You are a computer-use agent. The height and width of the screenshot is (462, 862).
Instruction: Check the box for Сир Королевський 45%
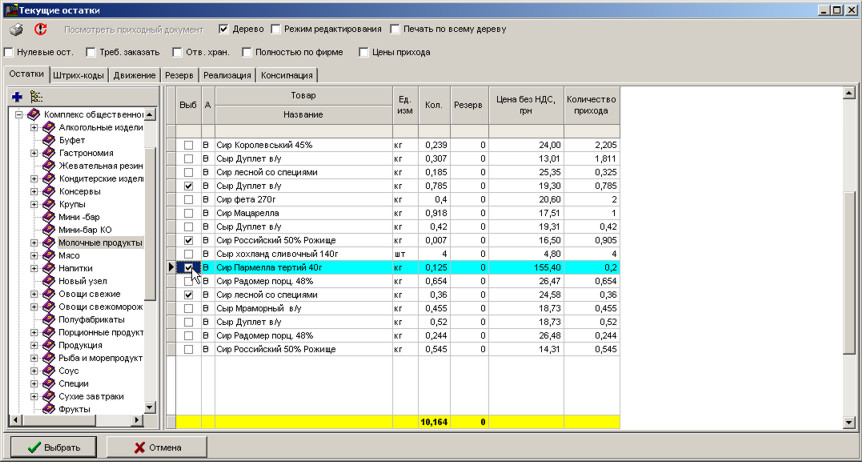[188, 145]
